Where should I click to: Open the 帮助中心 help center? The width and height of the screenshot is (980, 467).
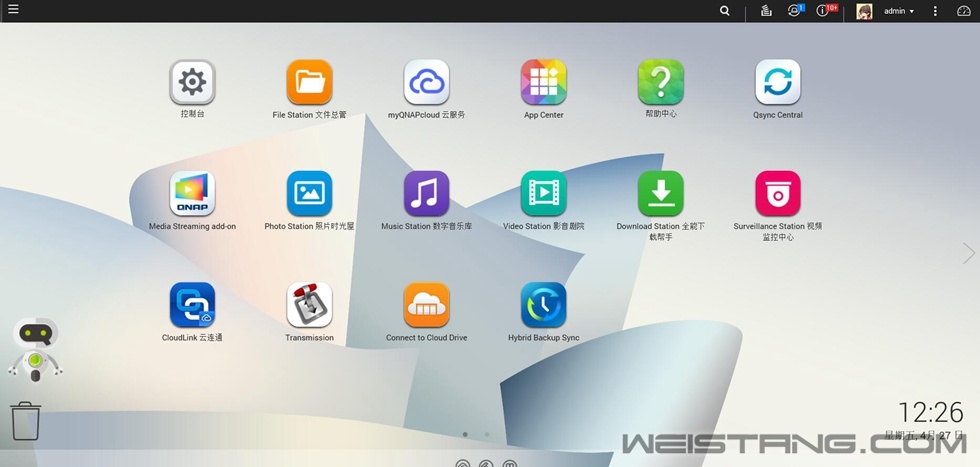coord(661,82)
